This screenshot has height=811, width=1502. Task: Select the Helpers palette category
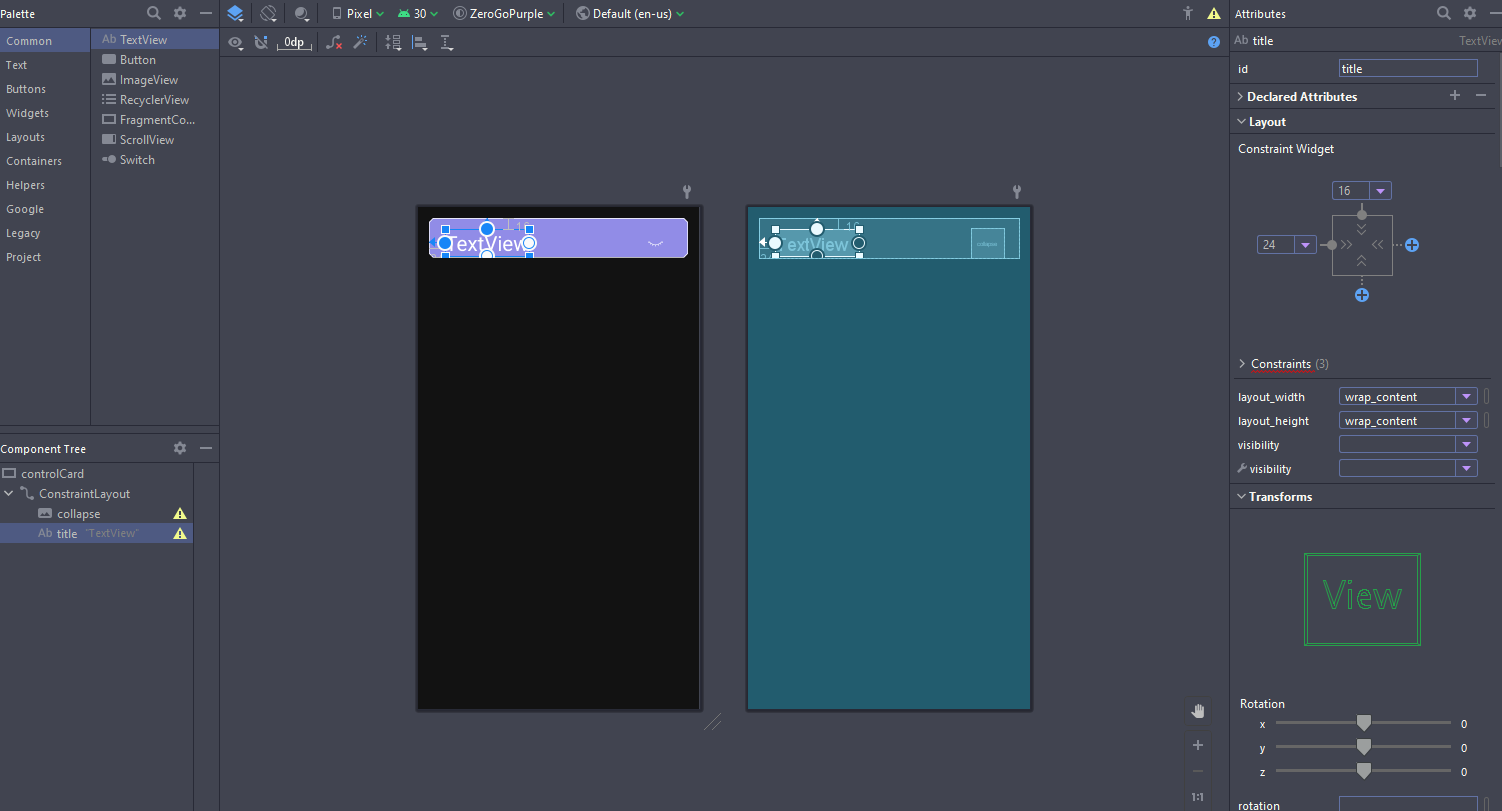coord(45,185)
